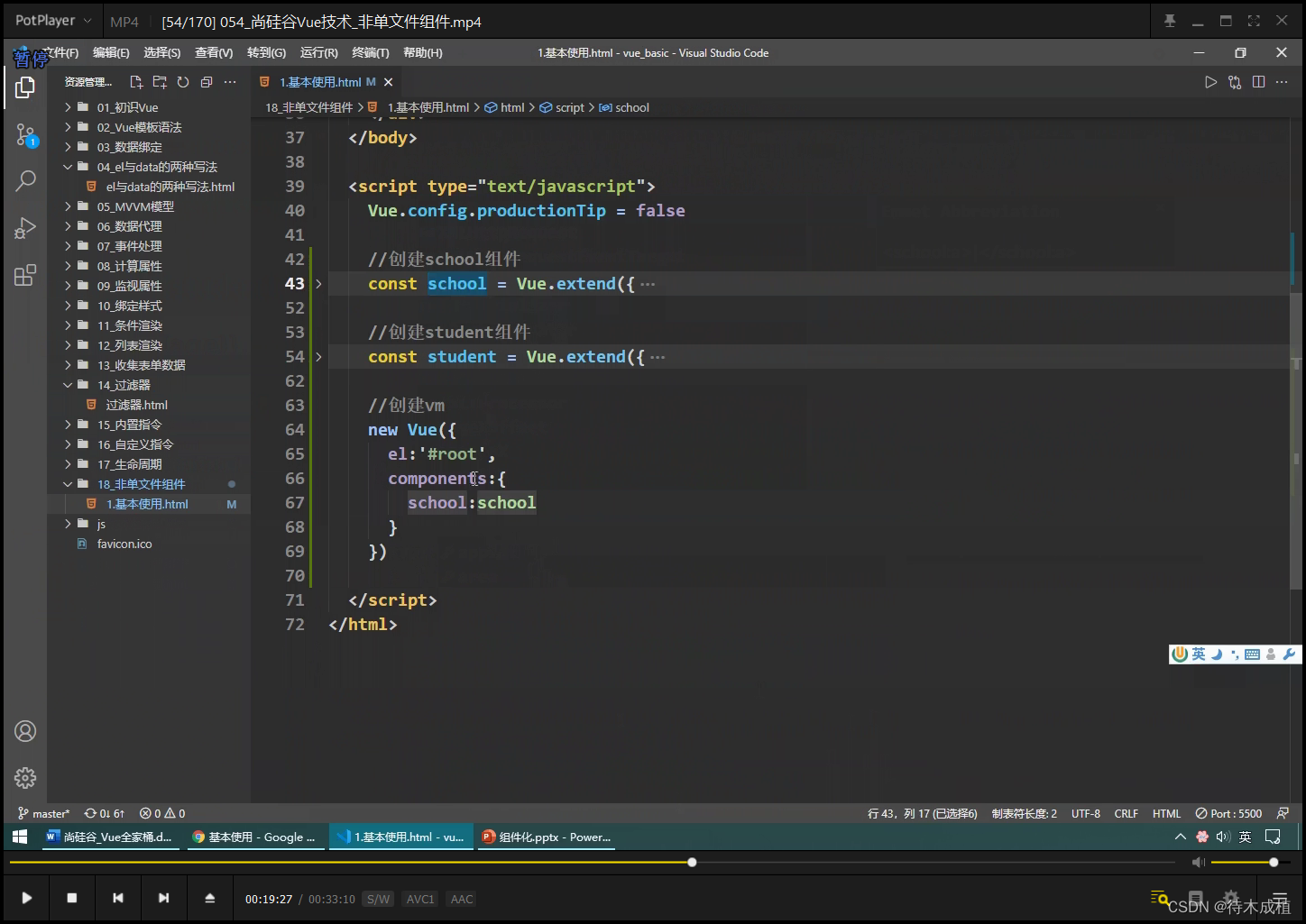Screen dimensions: 1306x924
Task: Change the CRLF line ending
Action: [x=1127, y=813]
